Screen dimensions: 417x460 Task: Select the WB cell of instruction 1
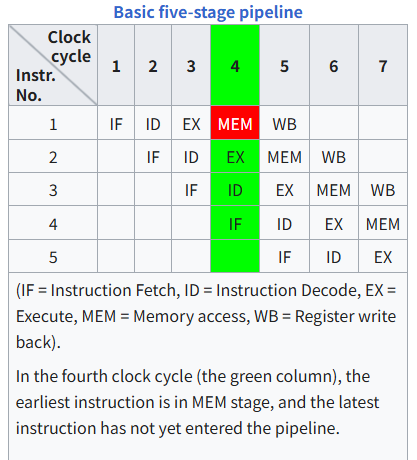(x=284, y=123)
